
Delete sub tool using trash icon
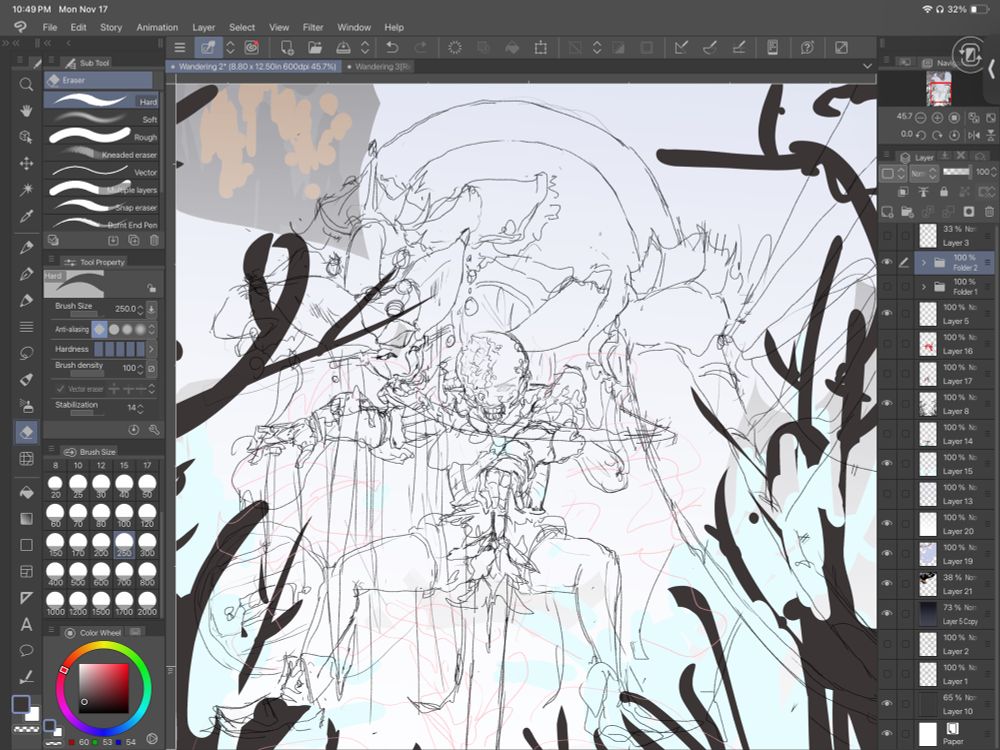(154, 240)
